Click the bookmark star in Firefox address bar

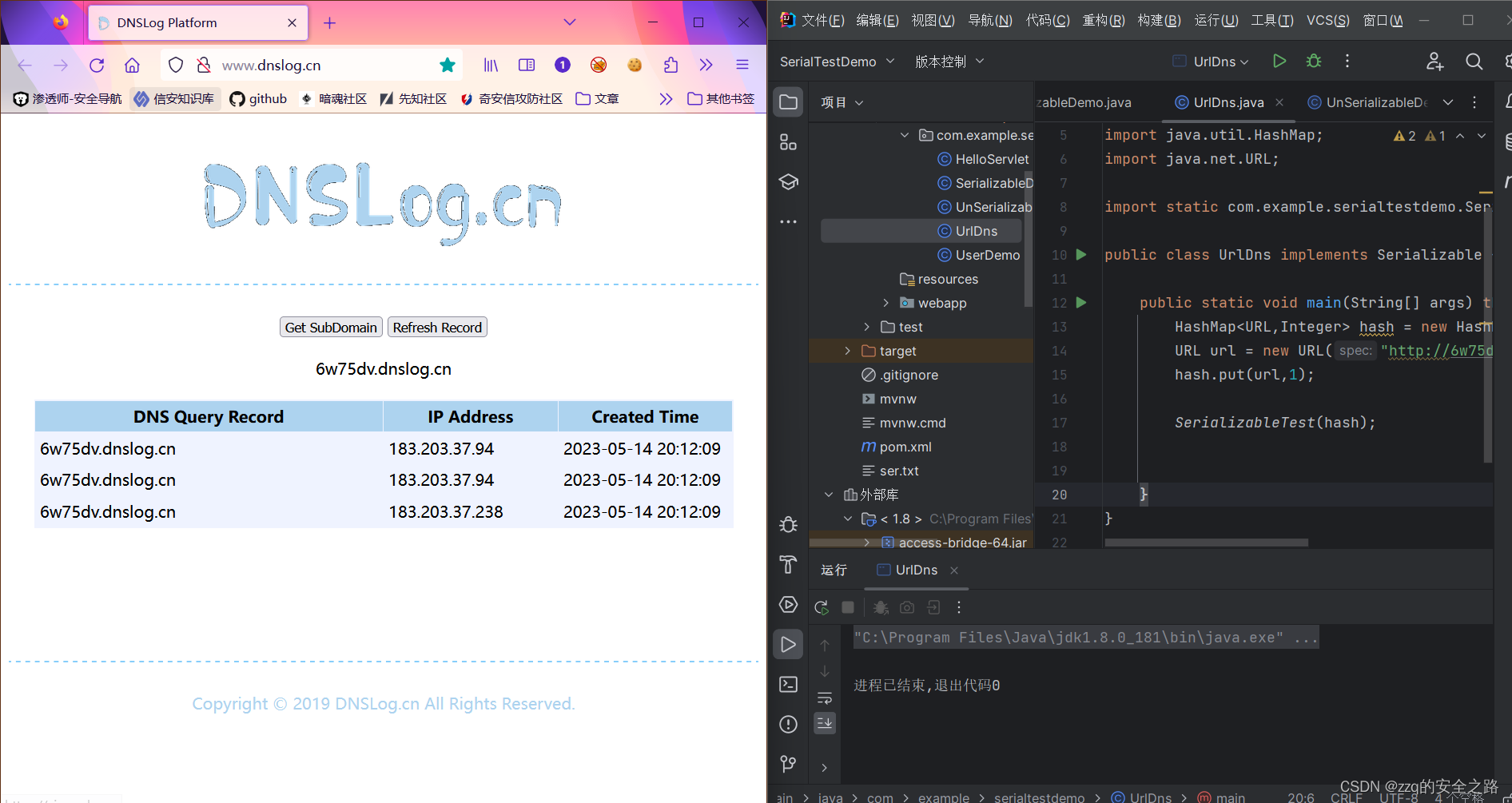pyautogui.click(x=448, y=66)
